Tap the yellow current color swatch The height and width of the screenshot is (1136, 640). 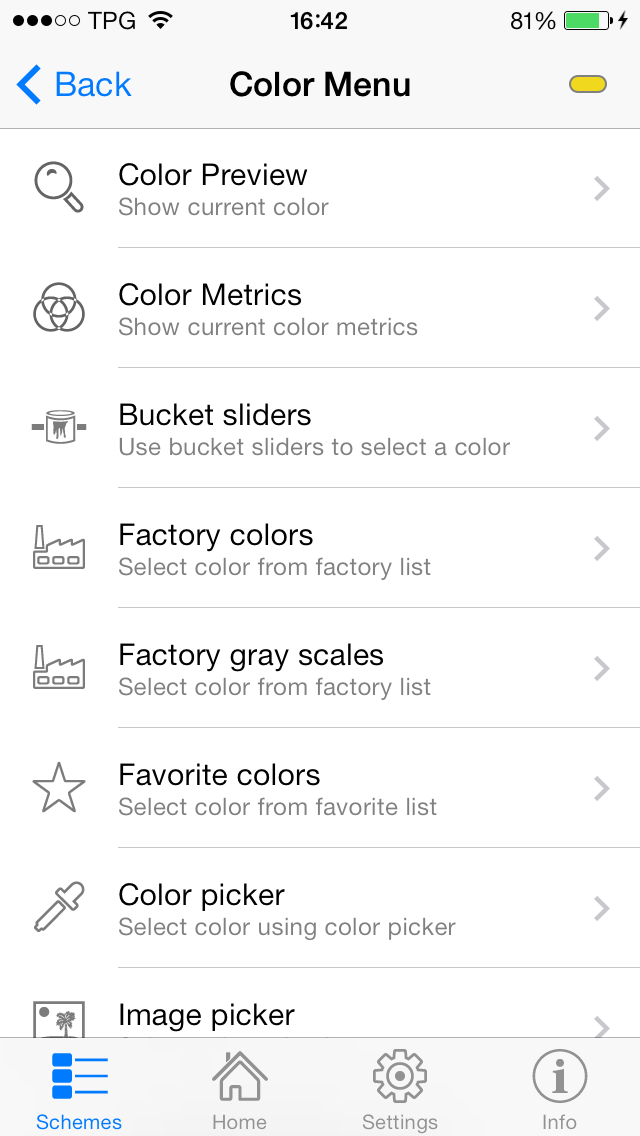pos(588,85)
